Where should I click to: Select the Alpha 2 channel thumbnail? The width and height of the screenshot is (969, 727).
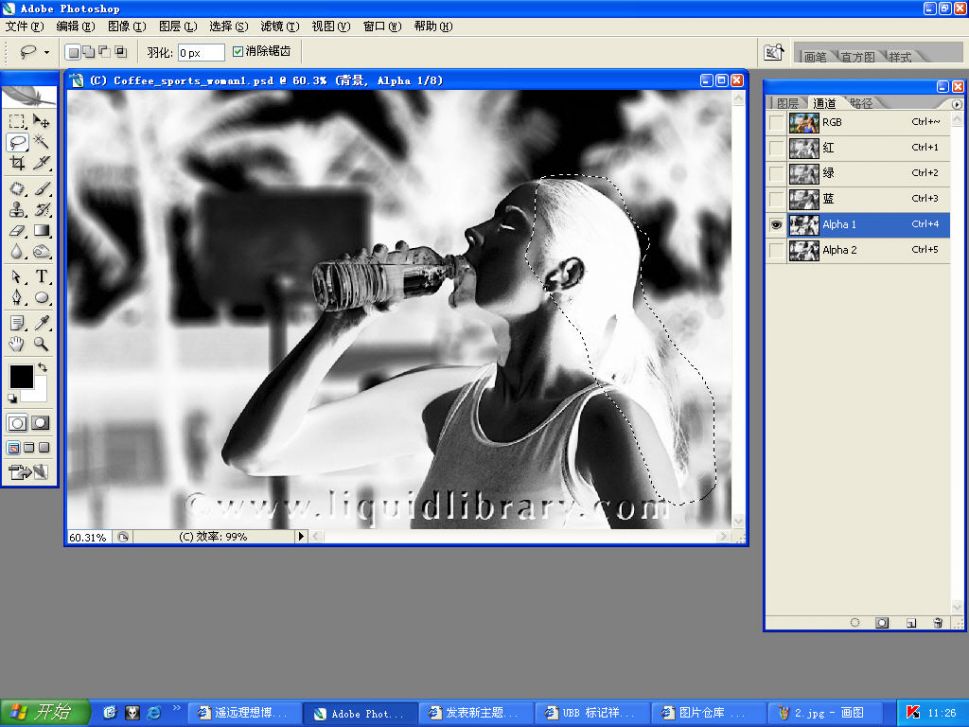pos(804,250)
